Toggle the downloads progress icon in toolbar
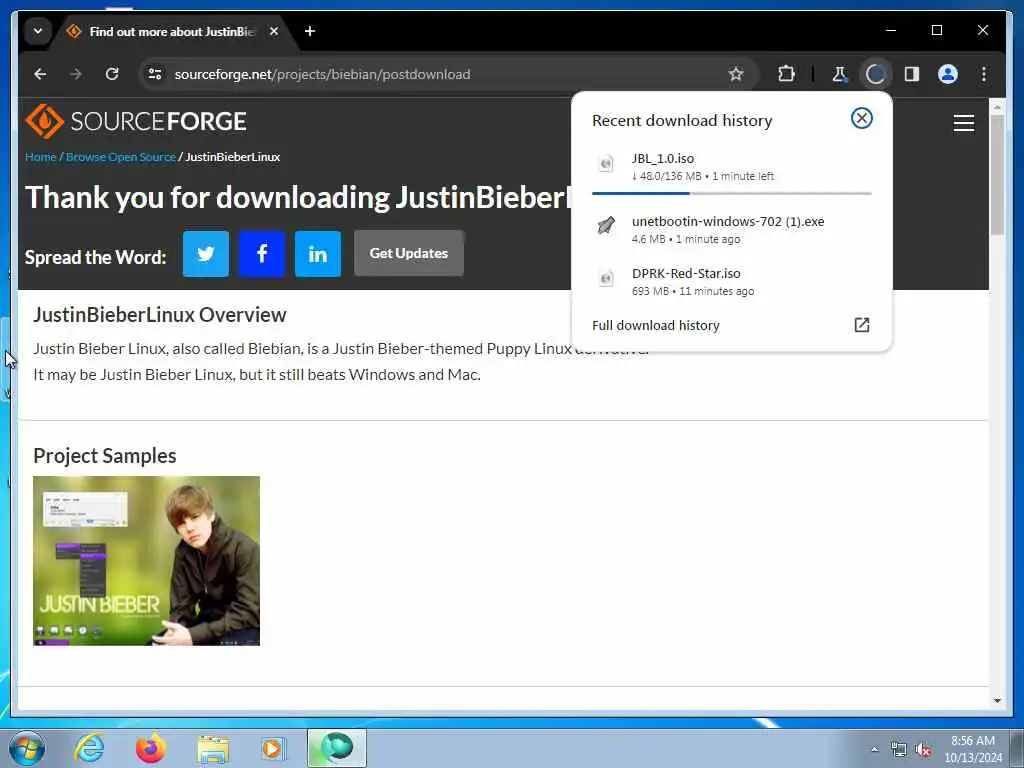This screenshot has height=768, width=1024. pos(875,74)
